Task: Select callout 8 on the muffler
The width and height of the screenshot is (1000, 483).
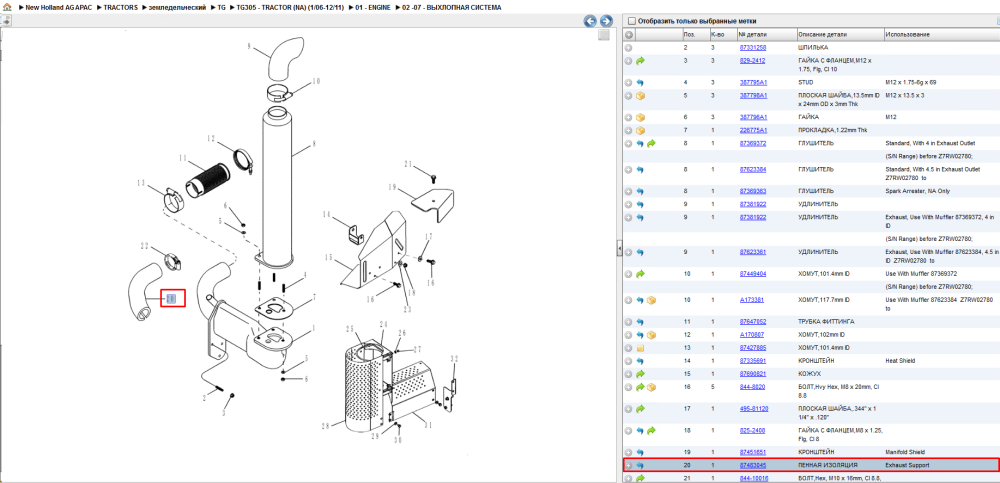Action: tap(313, 144)
